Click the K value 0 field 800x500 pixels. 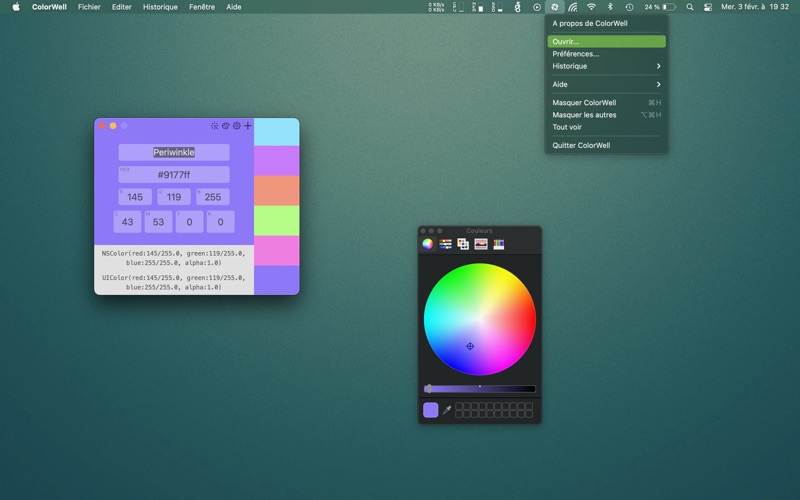pos(220,222)
